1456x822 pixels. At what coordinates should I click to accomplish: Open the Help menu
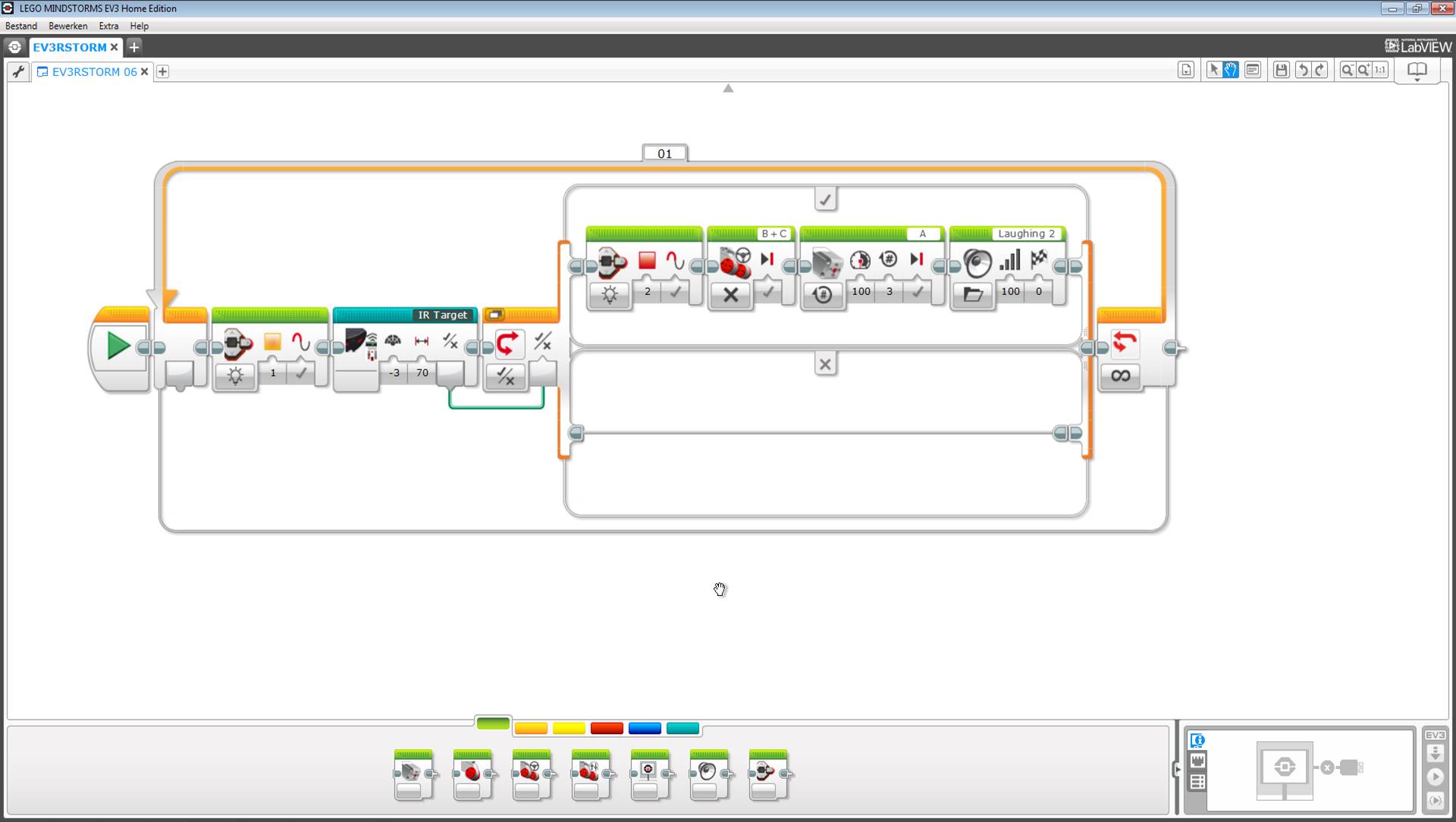point(140,26)
